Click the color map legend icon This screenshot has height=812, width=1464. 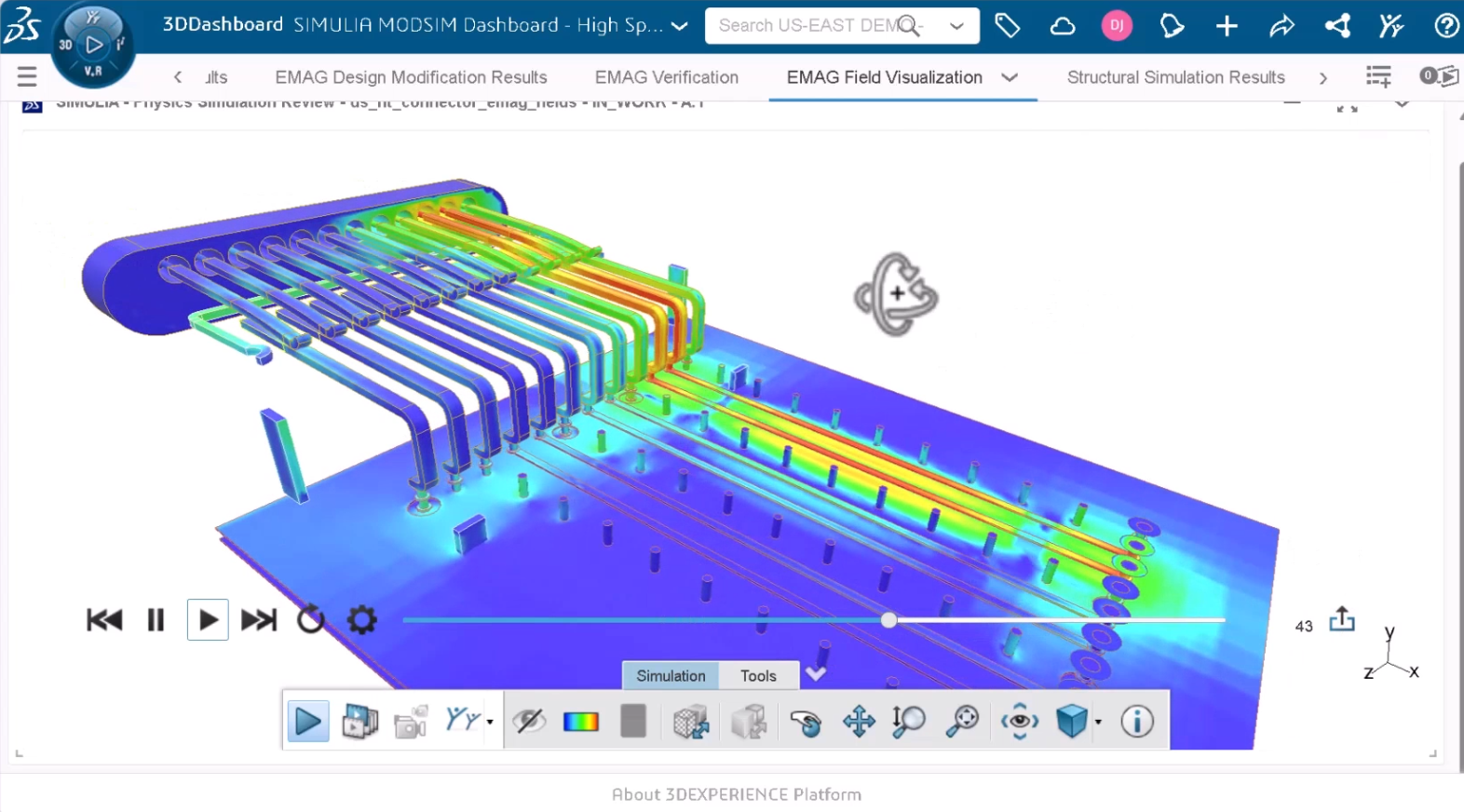click(580, 722)
